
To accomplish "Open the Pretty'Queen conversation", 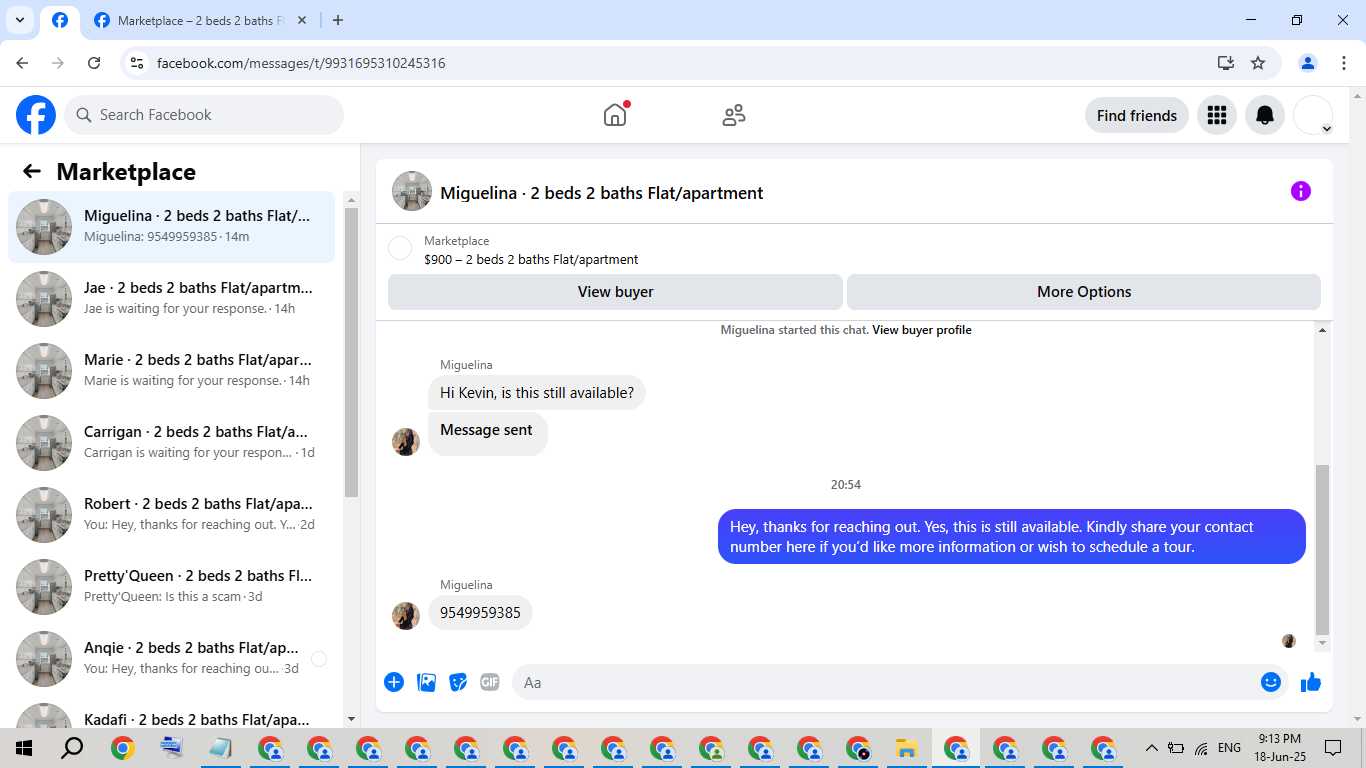I will point(172,587).
